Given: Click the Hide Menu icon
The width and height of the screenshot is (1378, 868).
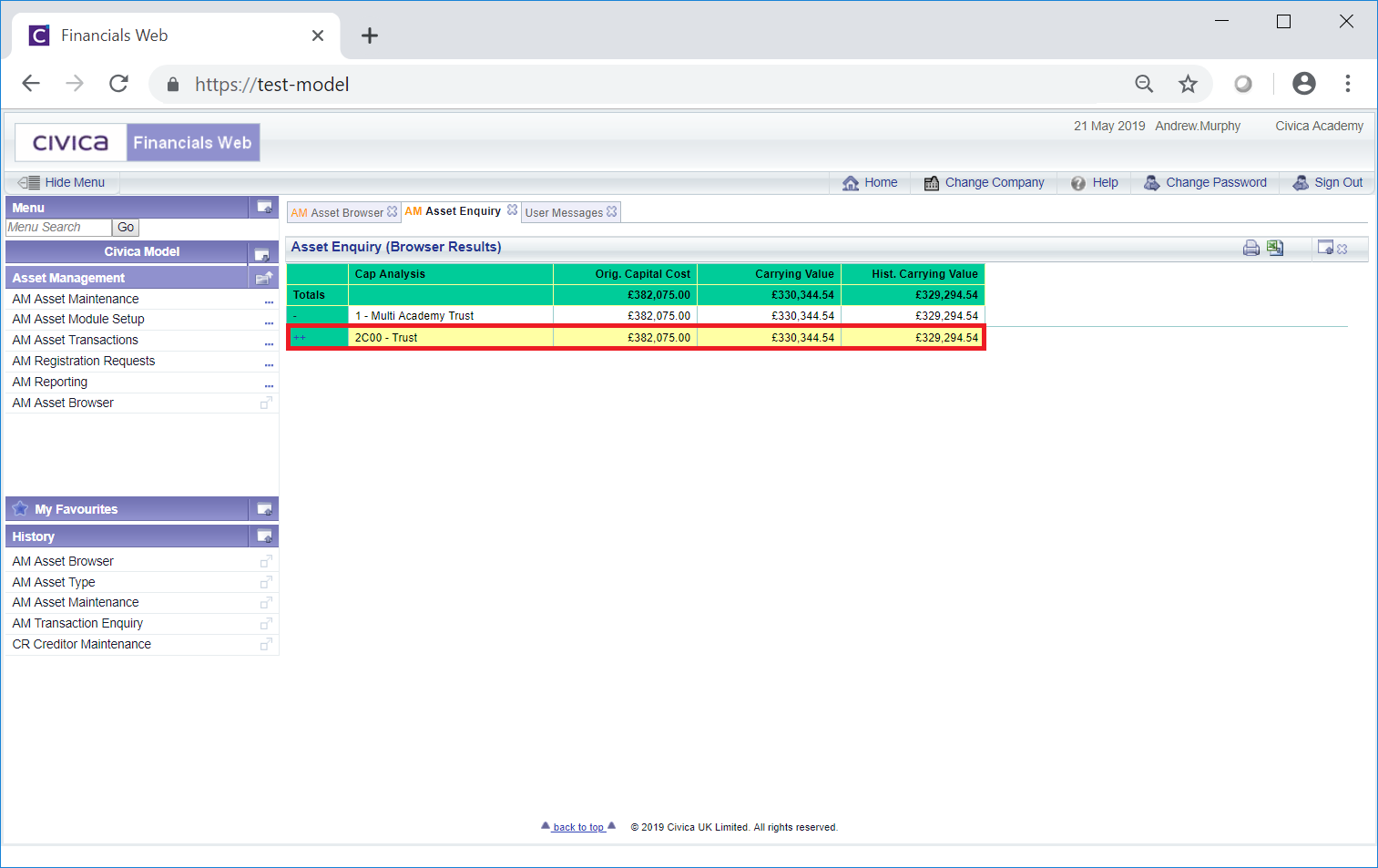Looking at the screenshot, I should pos(29,182).
